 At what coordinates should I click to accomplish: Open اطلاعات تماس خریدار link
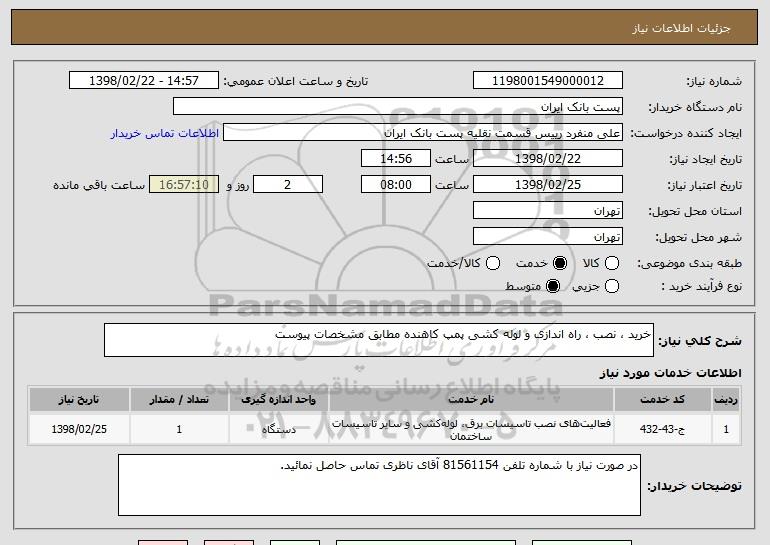point(165,133)
